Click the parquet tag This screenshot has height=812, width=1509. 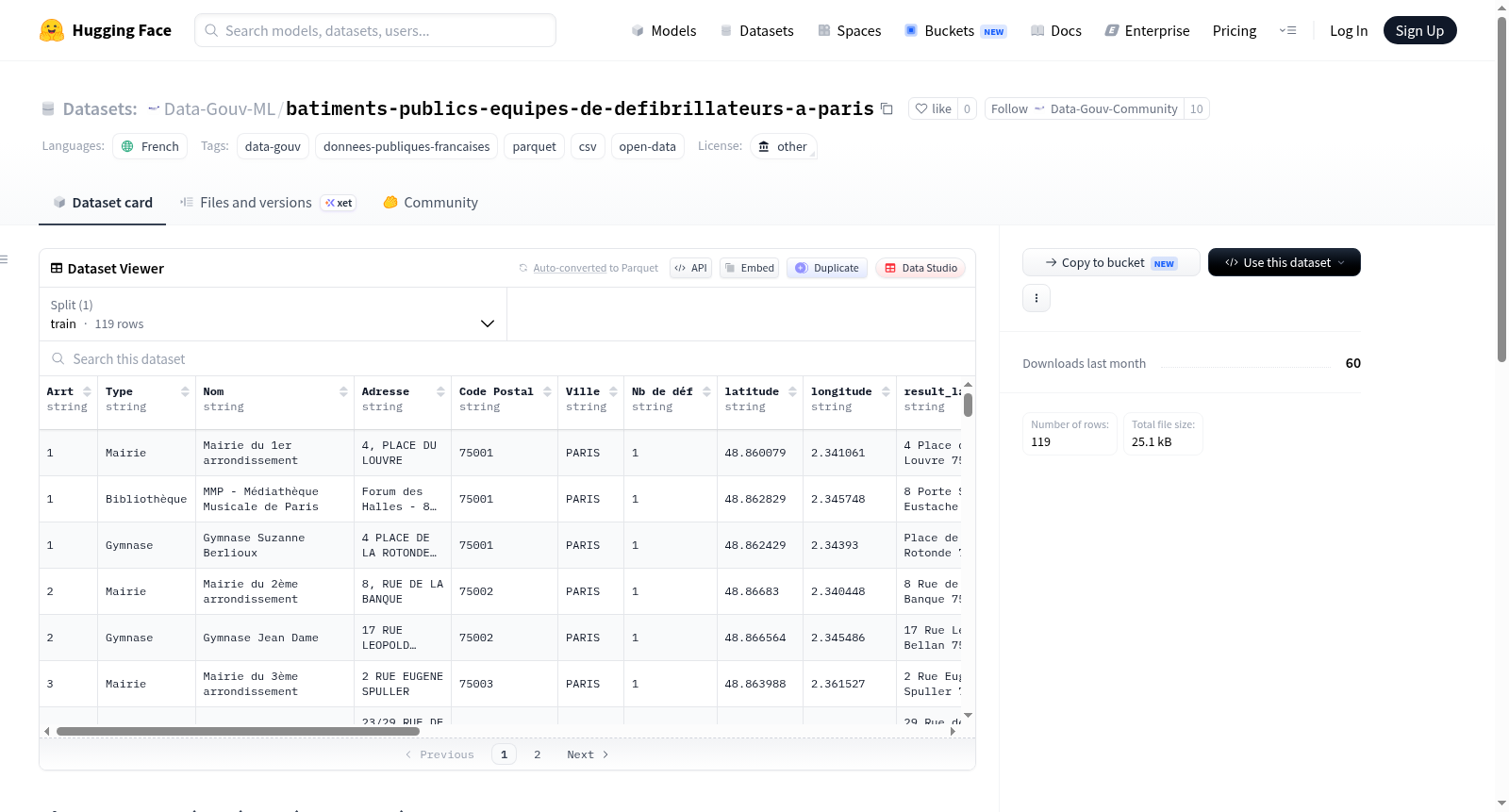pyautogui.click(x=535, y=146)
